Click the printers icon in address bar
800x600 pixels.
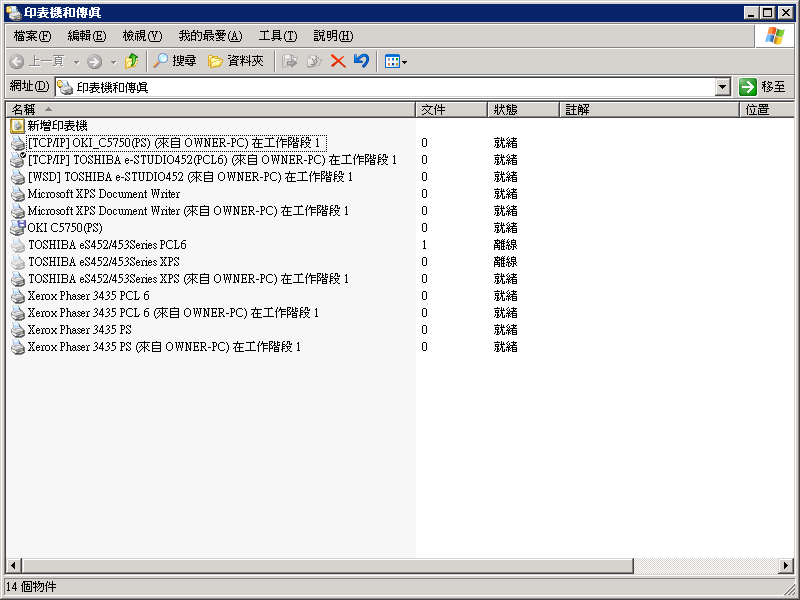tap(65, 87)
